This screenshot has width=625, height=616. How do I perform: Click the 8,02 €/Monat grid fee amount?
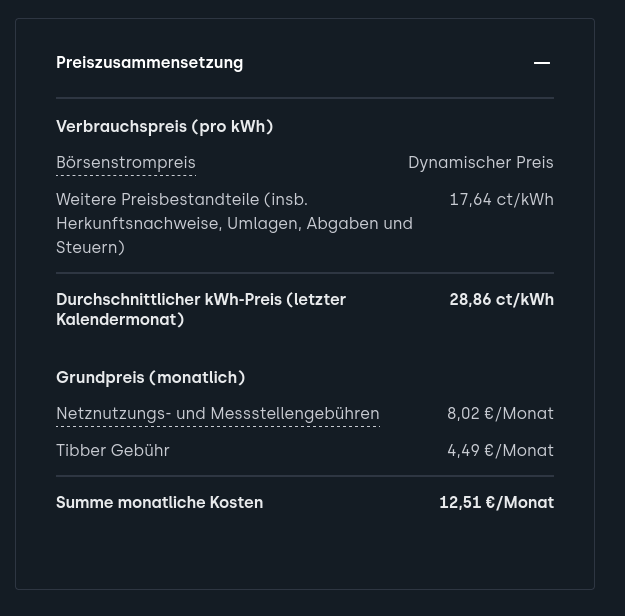pos(500,414)
